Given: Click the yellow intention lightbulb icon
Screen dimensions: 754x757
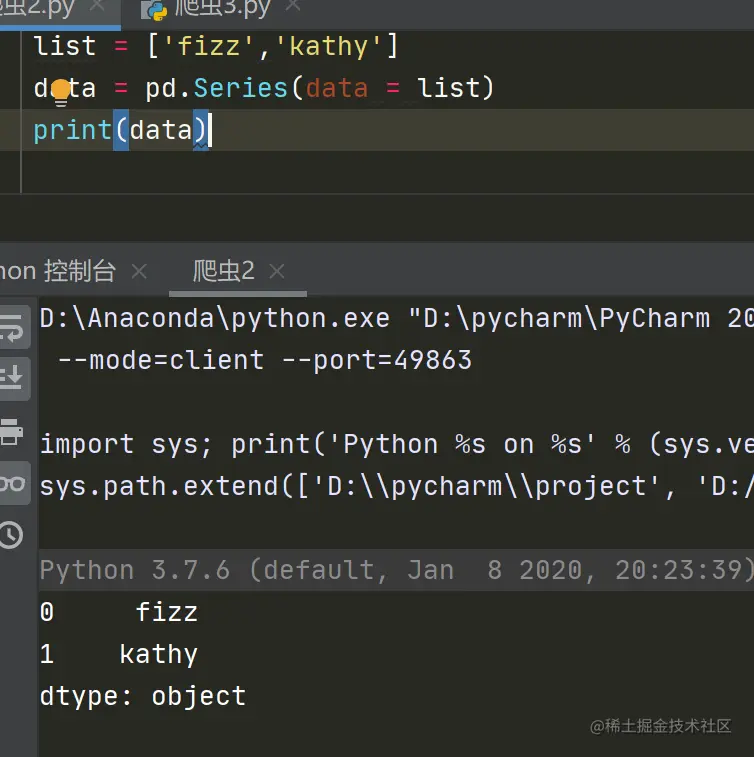Looking at the screenshot, I should (61, 92).
